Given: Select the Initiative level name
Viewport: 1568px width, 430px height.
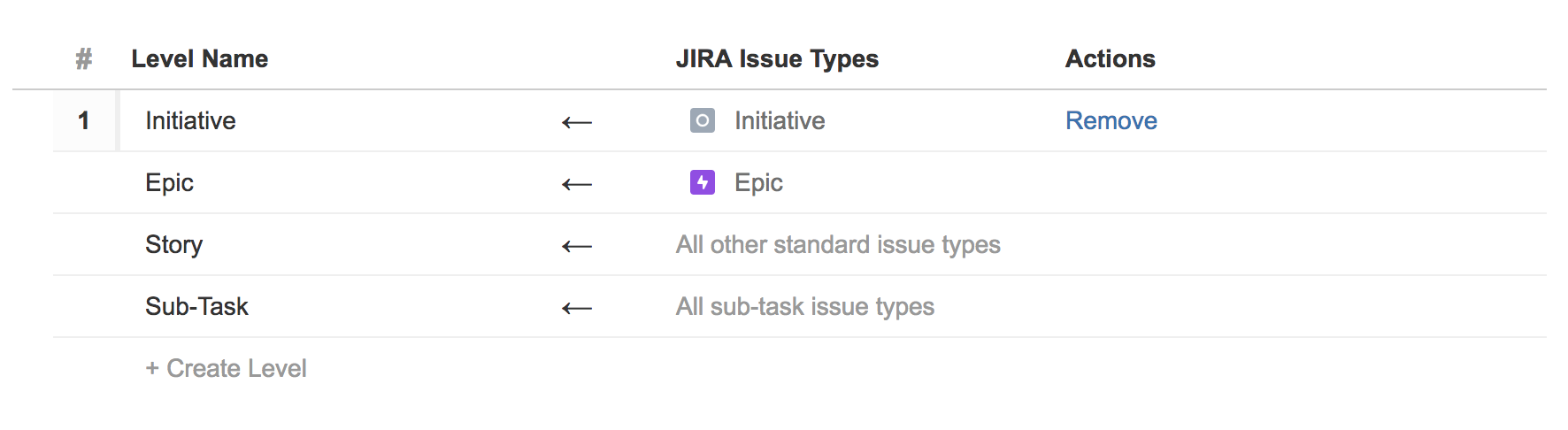Looking at the screenshot, I should click(x=190, y=120).
